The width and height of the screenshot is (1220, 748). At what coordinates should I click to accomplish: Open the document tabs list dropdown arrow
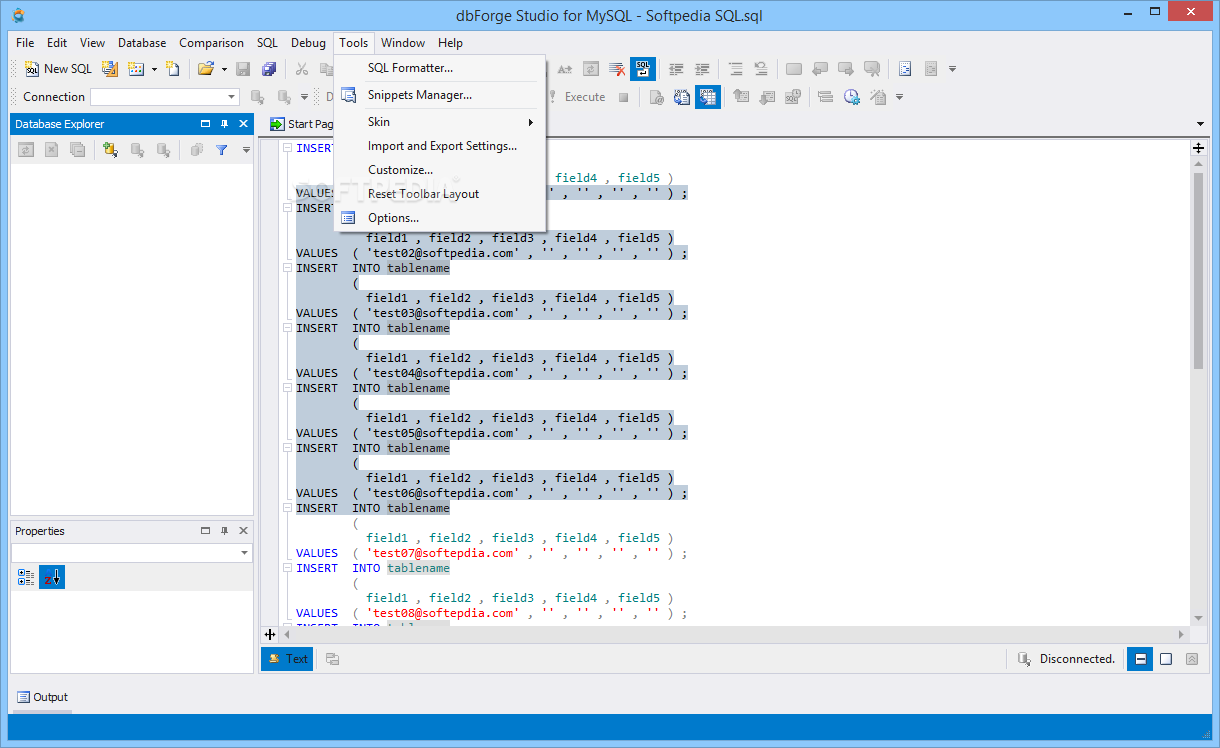pos(1200,124)
